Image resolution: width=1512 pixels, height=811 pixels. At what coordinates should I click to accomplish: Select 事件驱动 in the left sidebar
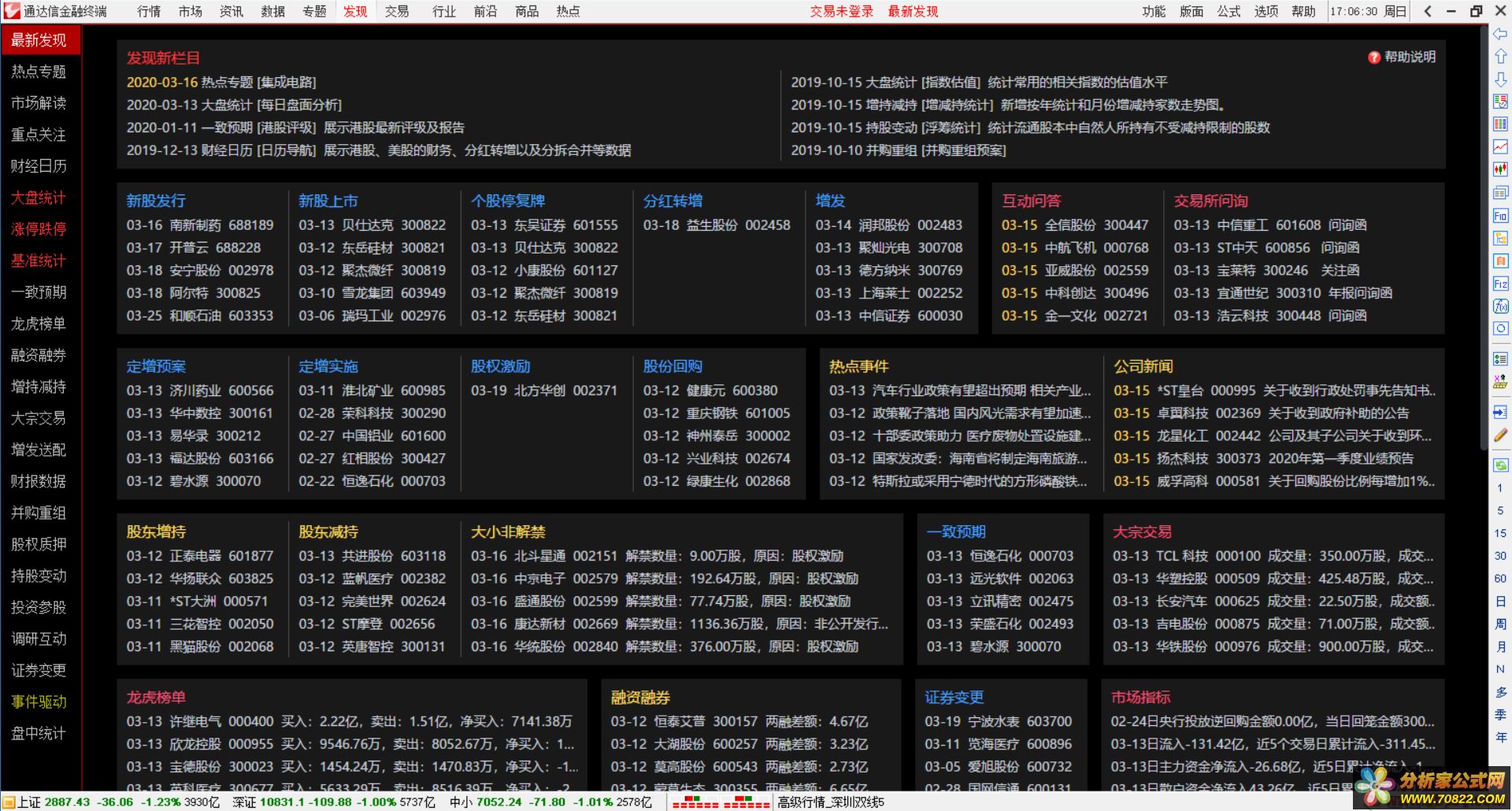pos(39,702)
